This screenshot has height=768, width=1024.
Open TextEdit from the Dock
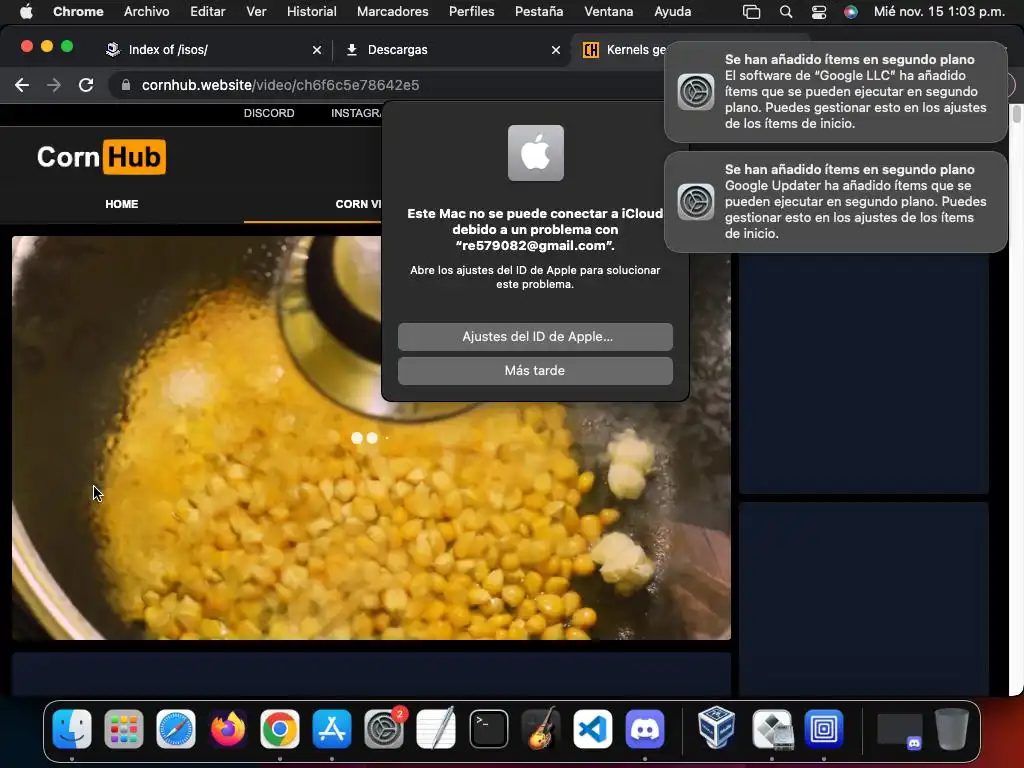[x=436, y=729]
